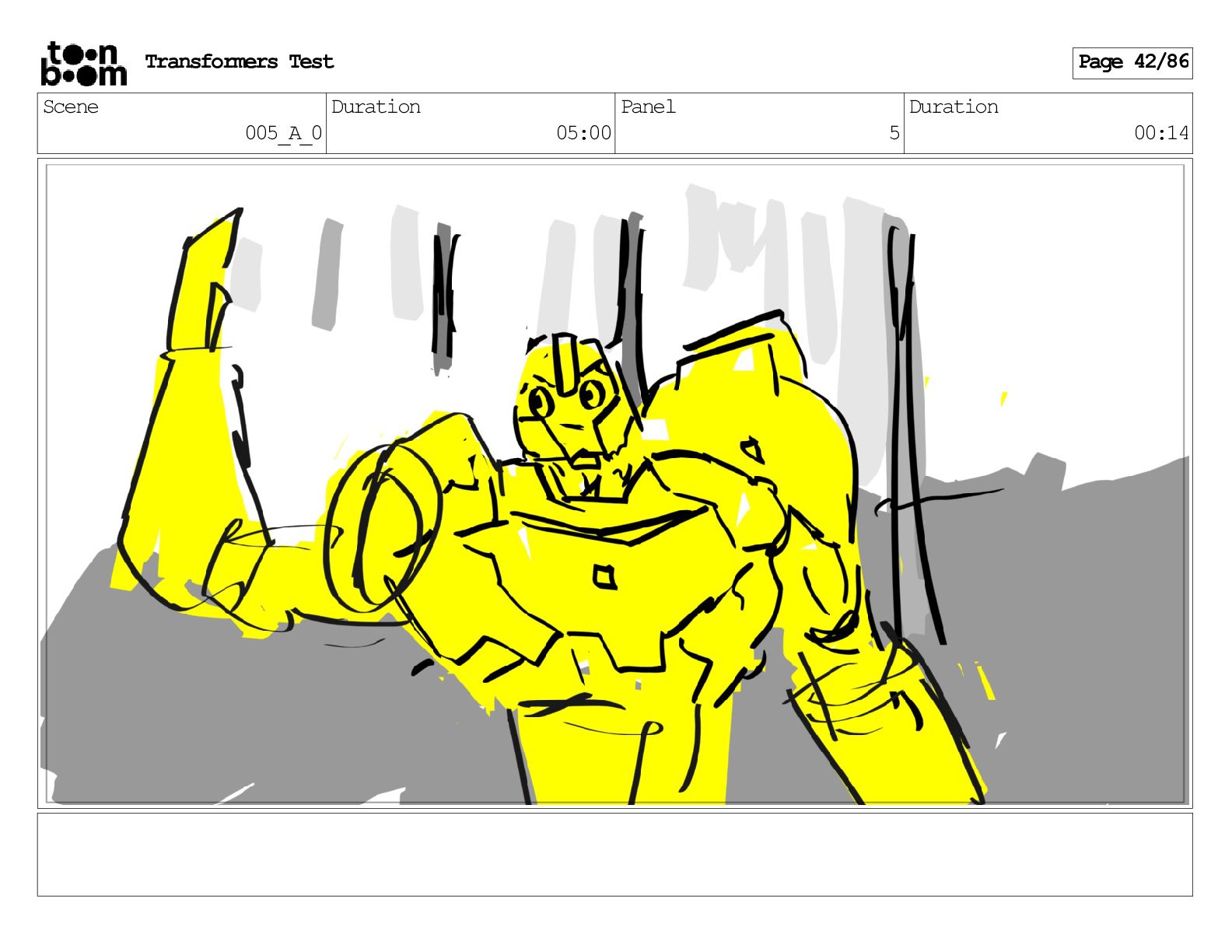This screenshot has height=952, width=1232.
Task: Click the 'Duration' label beside Scene
Action: pos(376,107)
